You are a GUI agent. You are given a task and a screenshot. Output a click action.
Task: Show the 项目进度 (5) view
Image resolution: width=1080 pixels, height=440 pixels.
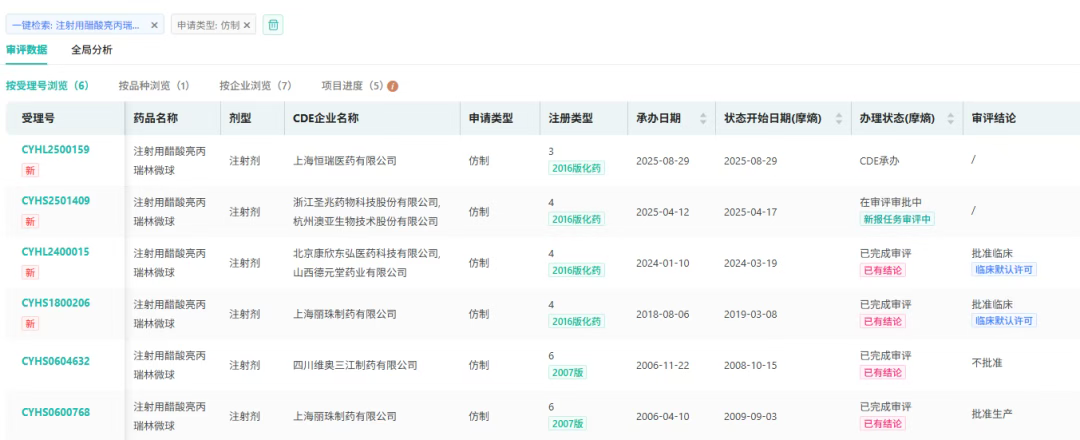tap(352, 85)
